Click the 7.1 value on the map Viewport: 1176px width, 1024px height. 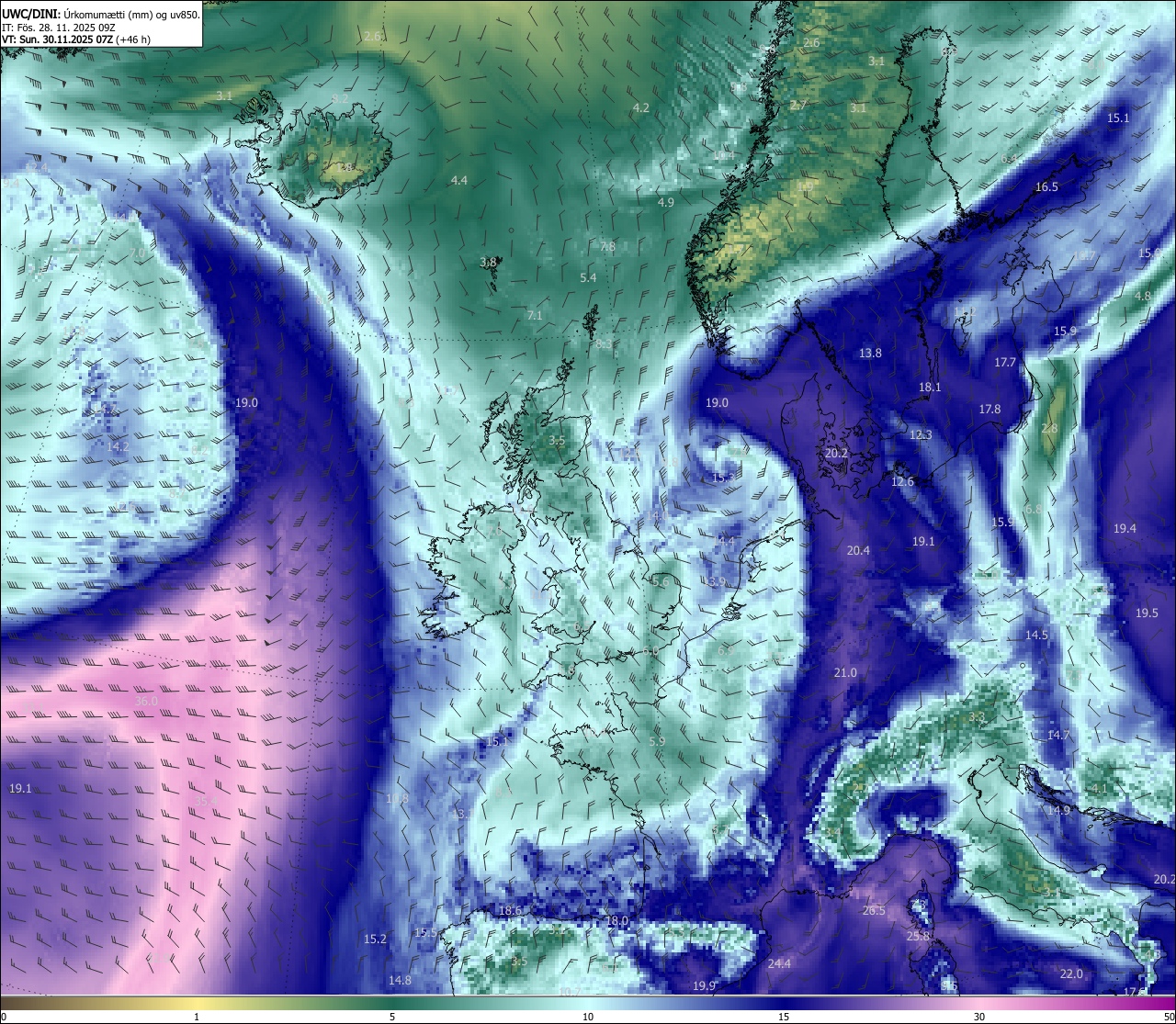click(534, 315)
